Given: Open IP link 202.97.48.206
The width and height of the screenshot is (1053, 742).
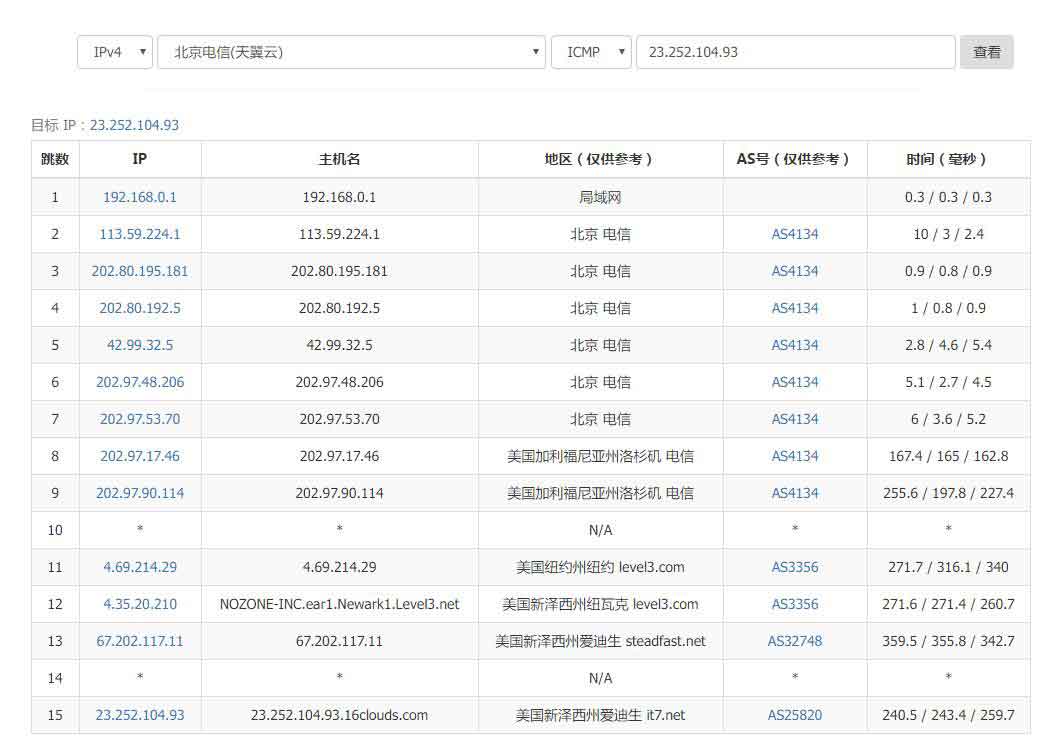Looking at the screenshot, I should (x=140, y=382).
